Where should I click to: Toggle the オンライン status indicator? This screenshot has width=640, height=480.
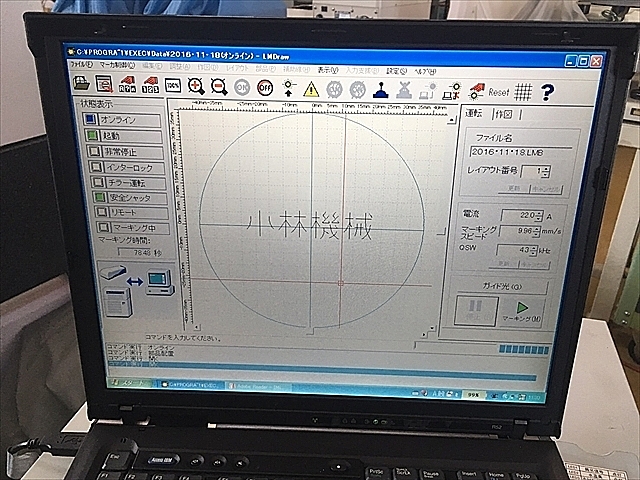click(122, 120)
